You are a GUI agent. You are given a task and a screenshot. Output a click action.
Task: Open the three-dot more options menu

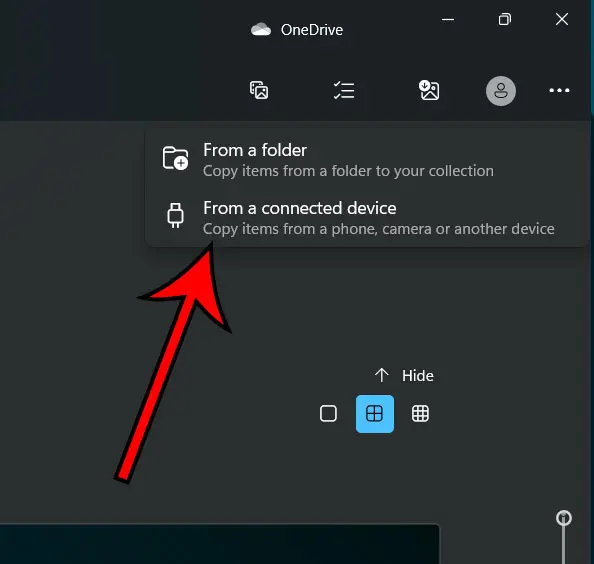point(560,90)
